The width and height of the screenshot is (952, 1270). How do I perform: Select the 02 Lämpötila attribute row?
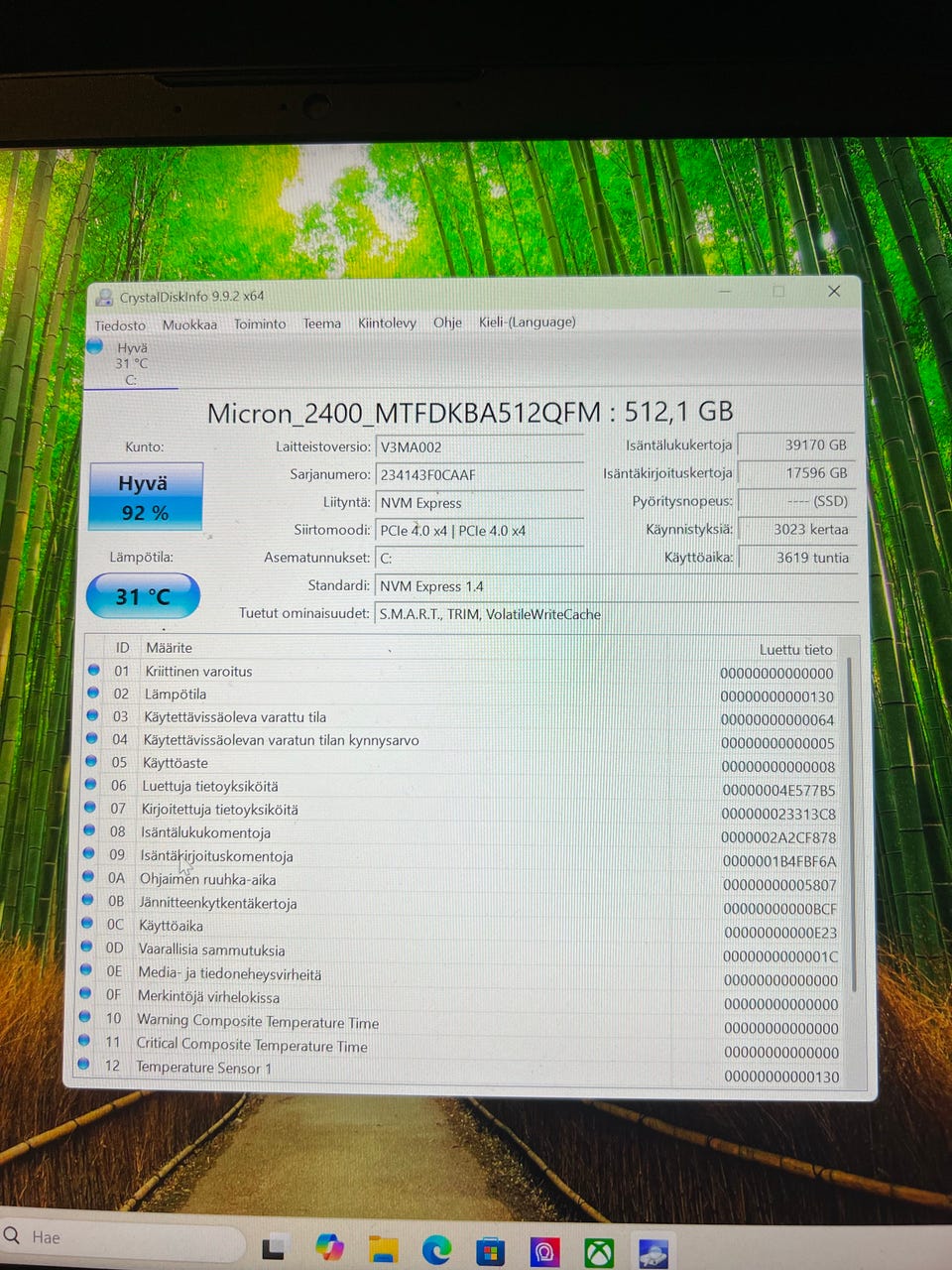(463, 695)
